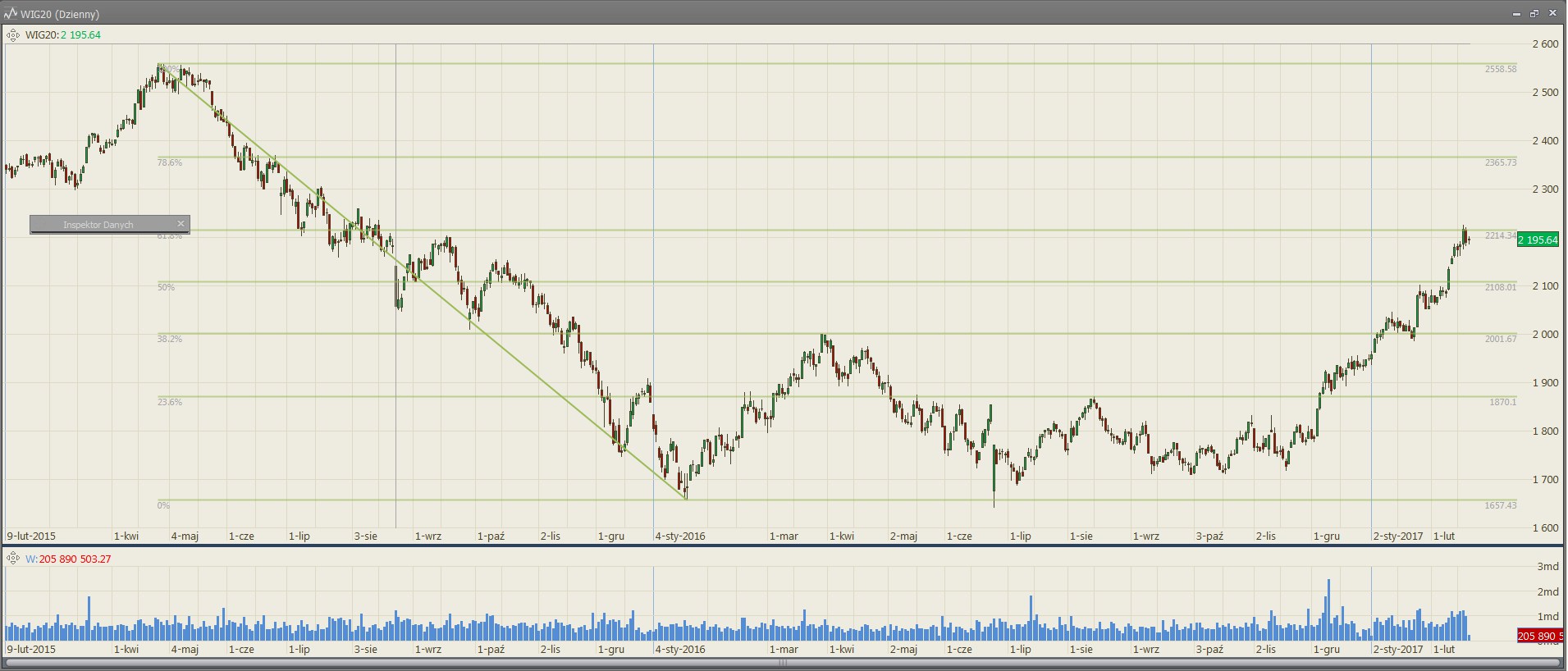1568x671 pixels.
Task: Click the 2001.67 Fibonacci price value
Action: click(x=1501, y=339)
